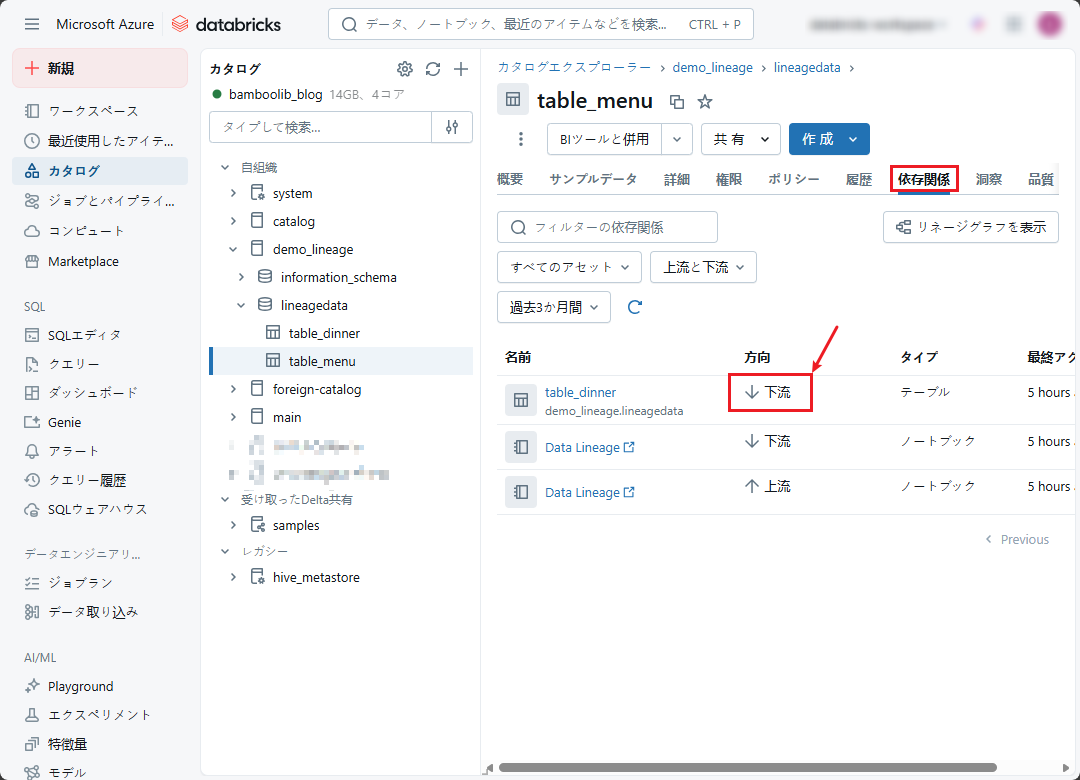Image resolution: width=1080 pixels, height=780 pixels.
Task: Switch to the 履歴 tab
Action: (859, 179)
